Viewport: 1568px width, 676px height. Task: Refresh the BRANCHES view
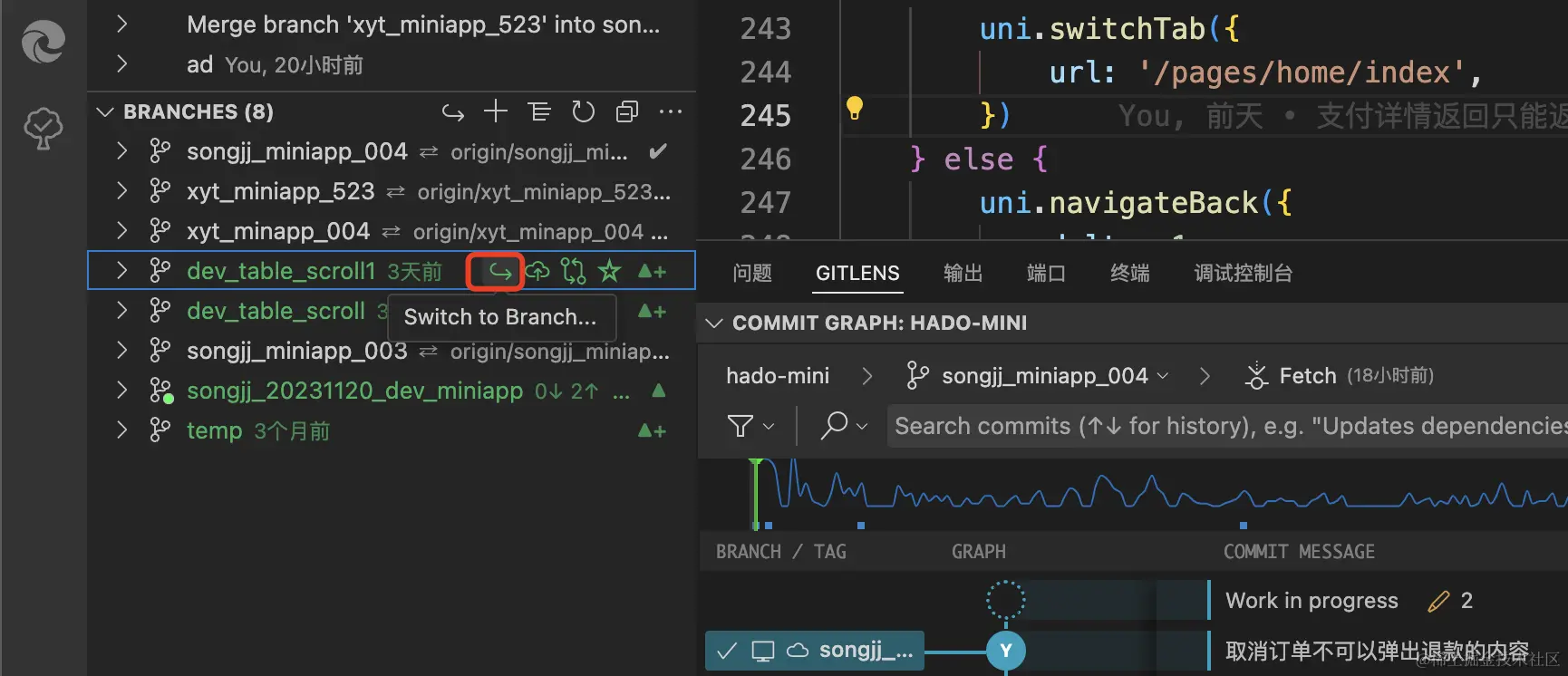(x=583, y=111)
